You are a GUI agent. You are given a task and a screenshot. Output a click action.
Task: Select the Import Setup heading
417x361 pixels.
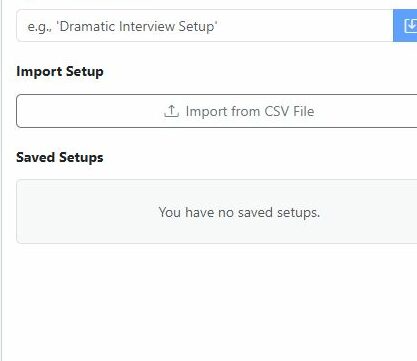tap(60, 72)
